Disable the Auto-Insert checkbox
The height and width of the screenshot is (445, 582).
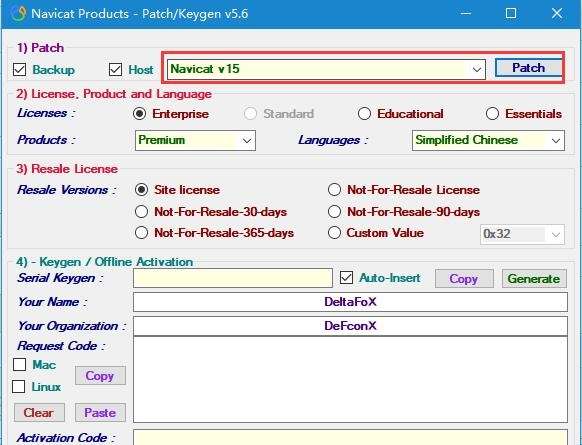pos(346,278)
